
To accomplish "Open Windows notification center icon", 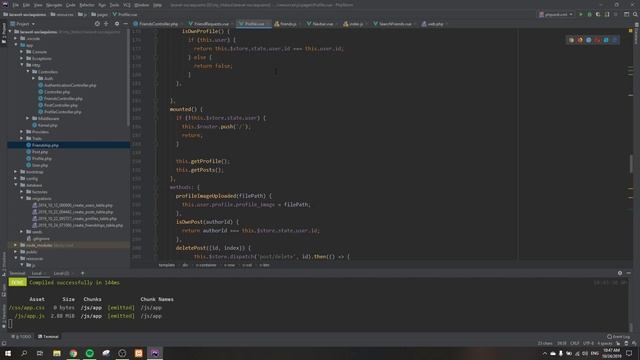I will (629, 353).
